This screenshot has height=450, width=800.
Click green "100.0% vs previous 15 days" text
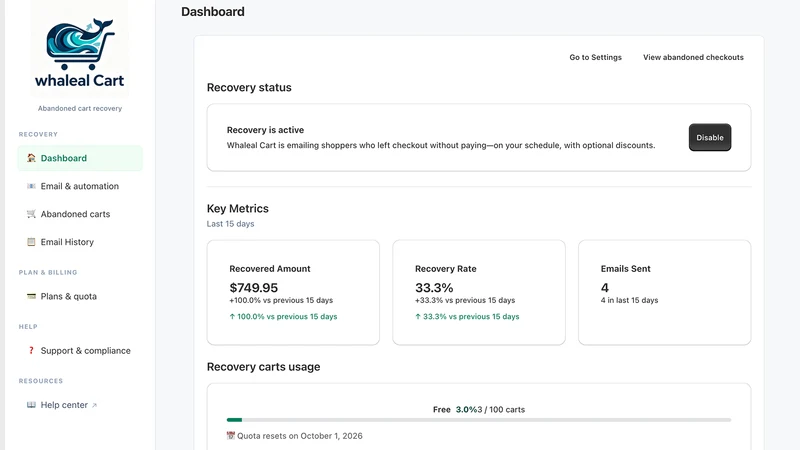click(287, 316)
